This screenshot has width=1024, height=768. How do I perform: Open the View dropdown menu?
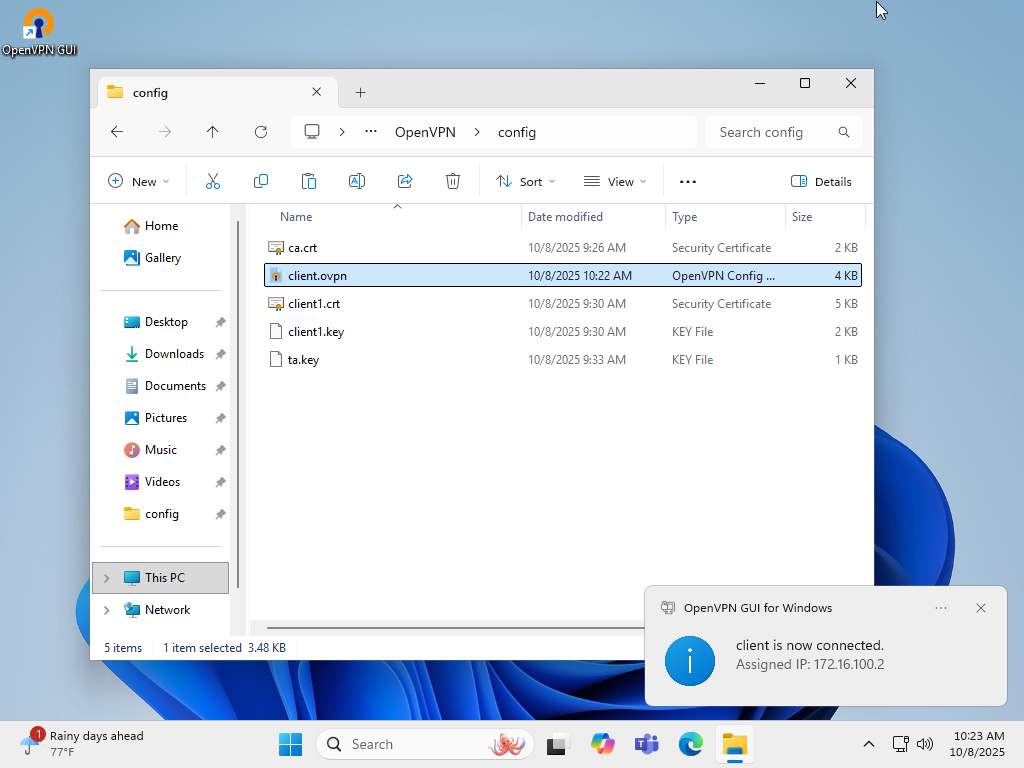point(615,181)
